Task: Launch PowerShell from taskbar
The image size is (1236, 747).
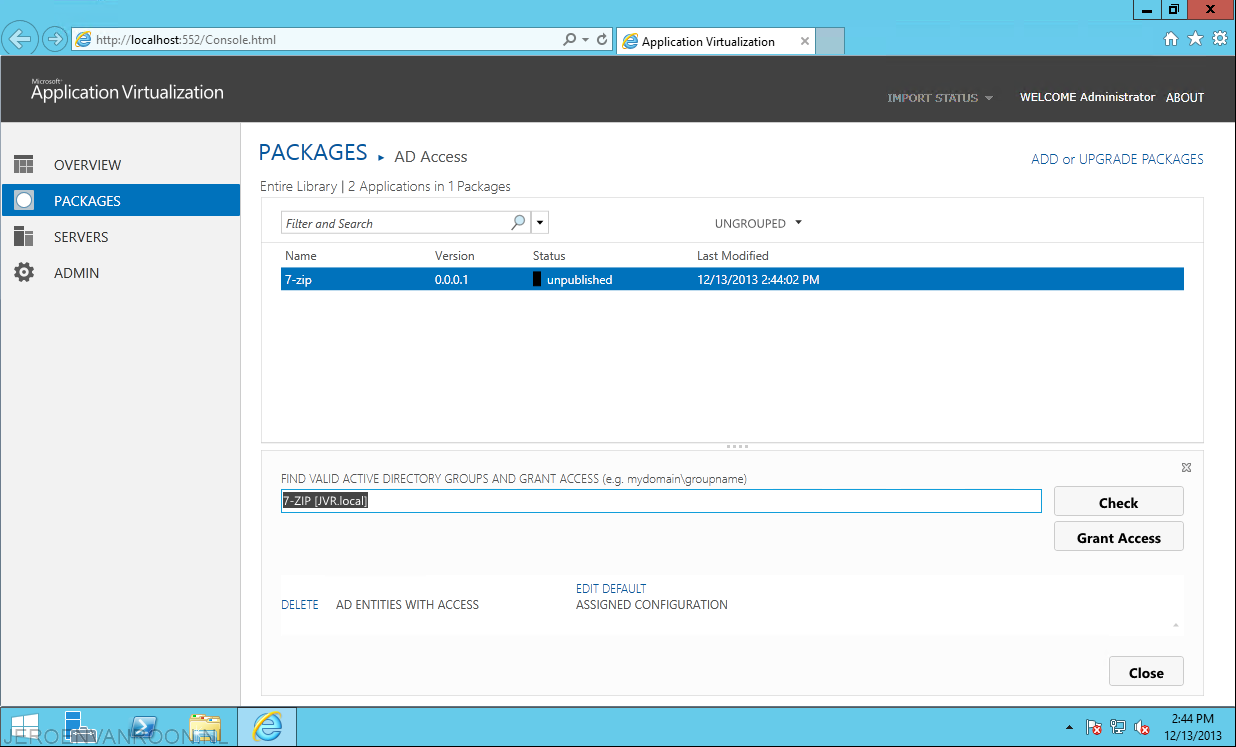Action: click(144, 727)
